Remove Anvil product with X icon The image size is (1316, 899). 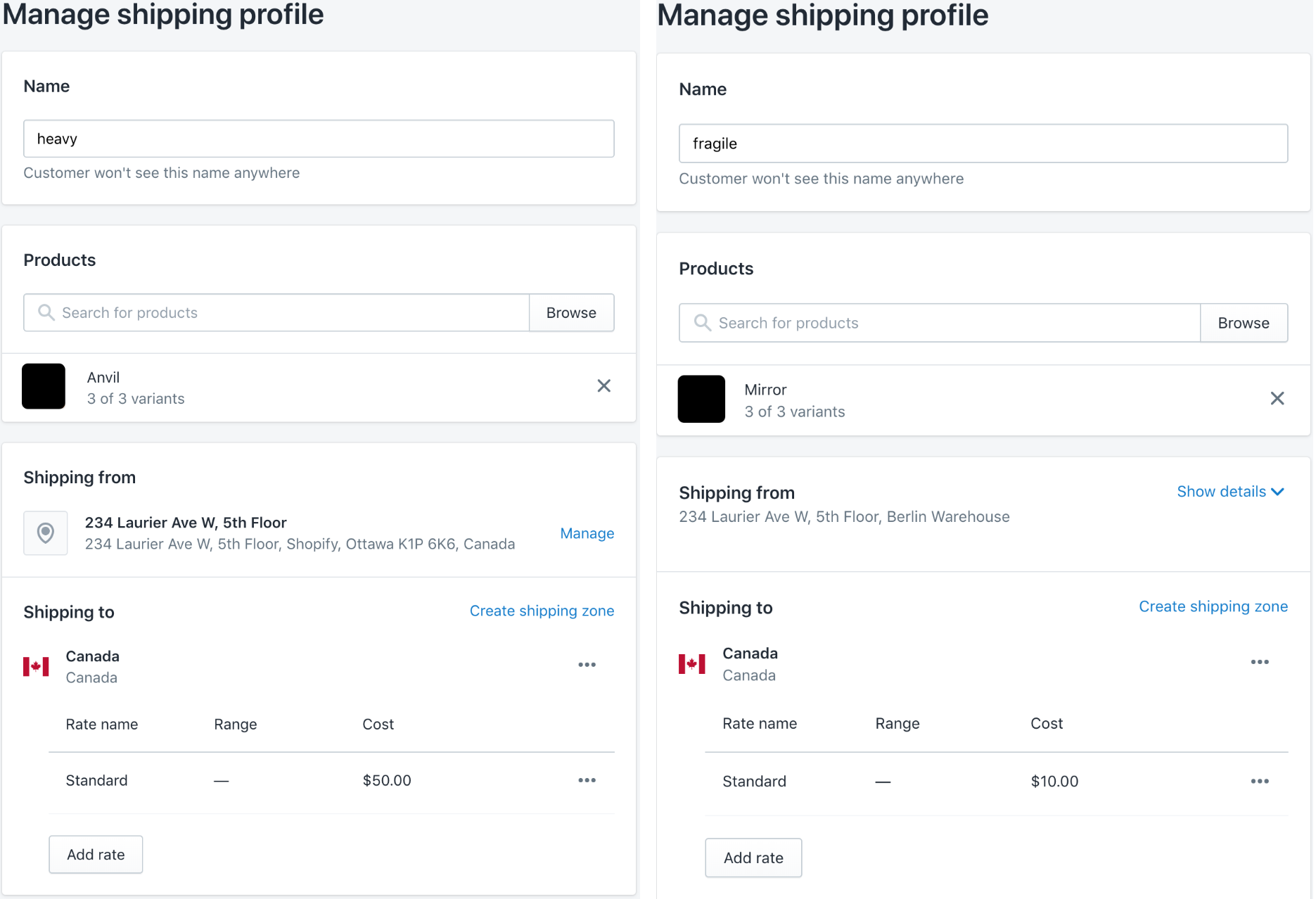(603, 386)
